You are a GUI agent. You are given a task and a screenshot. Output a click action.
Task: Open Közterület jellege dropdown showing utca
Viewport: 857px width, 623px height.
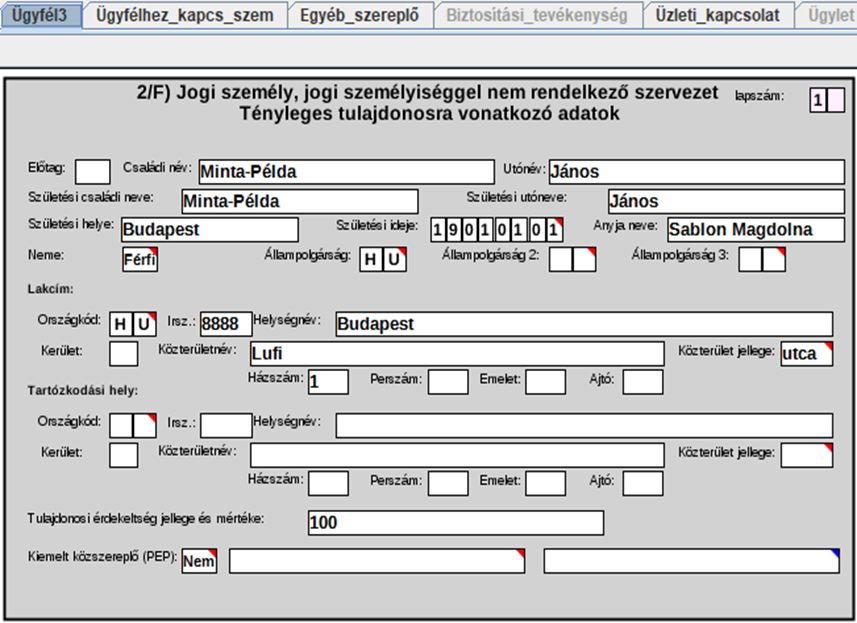tap(806, 354)
